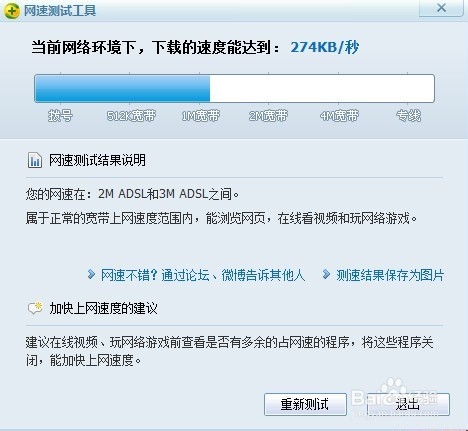Click the empty white portion of speed bar

322,88
